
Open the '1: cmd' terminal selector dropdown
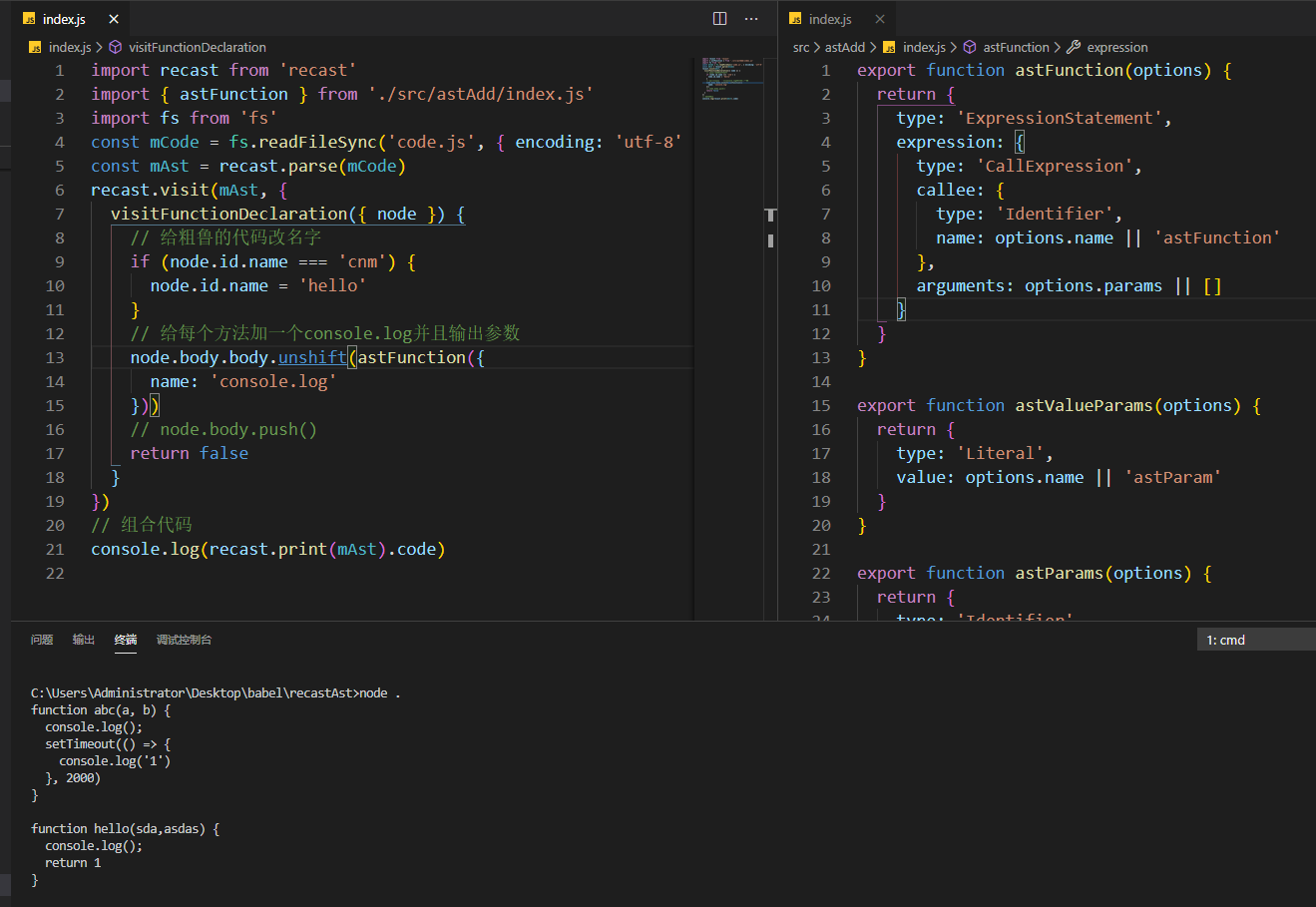1256,640
